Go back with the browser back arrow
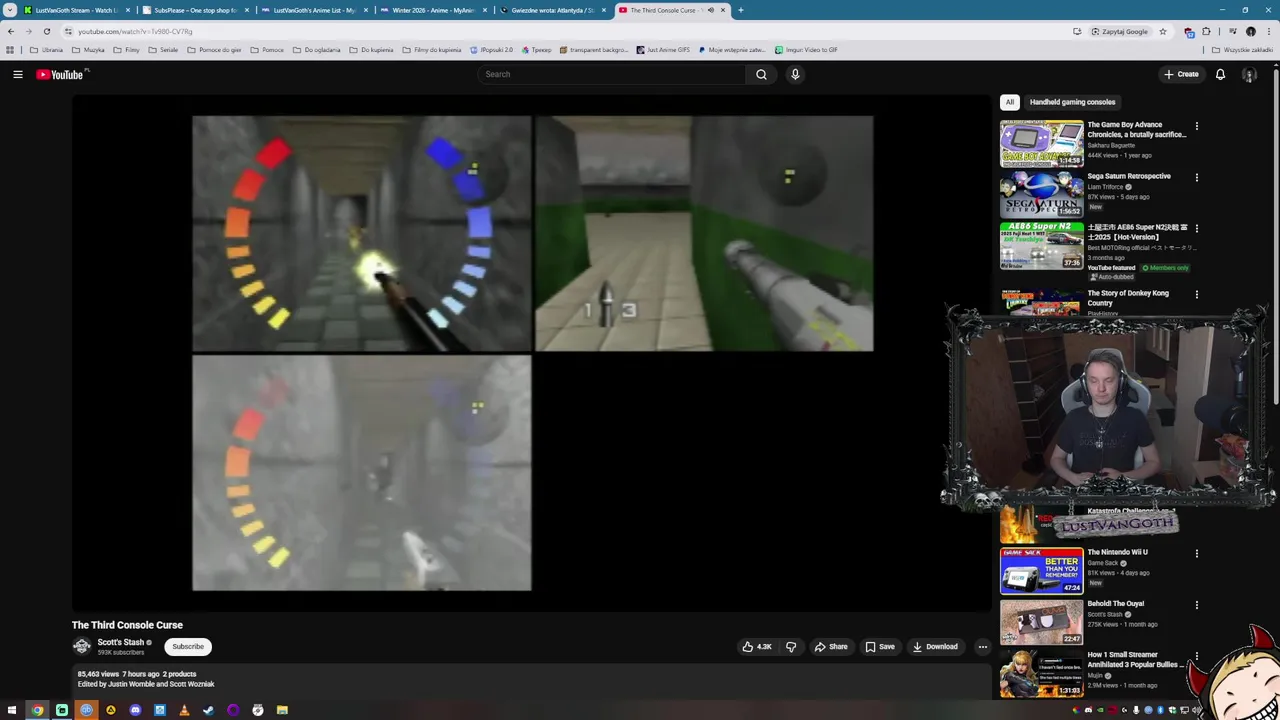The width and height of the screenshot is (1280, 720). coord(11,31)
